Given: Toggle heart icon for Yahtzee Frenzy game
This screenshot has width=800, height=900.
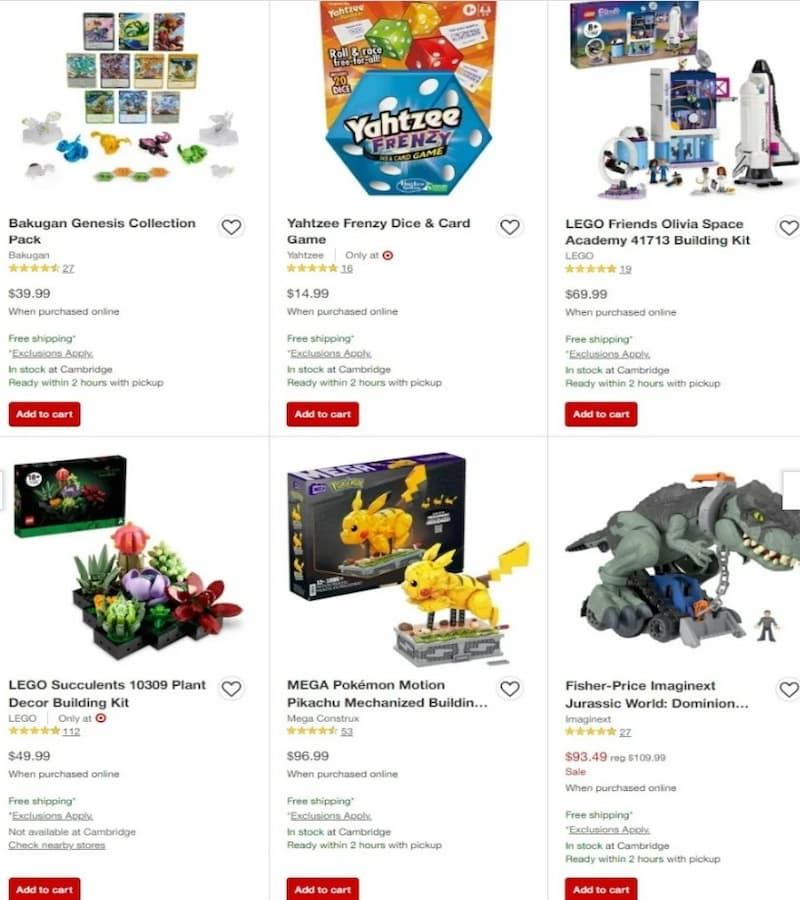Looking at the screenshot, I should point(510,227).
